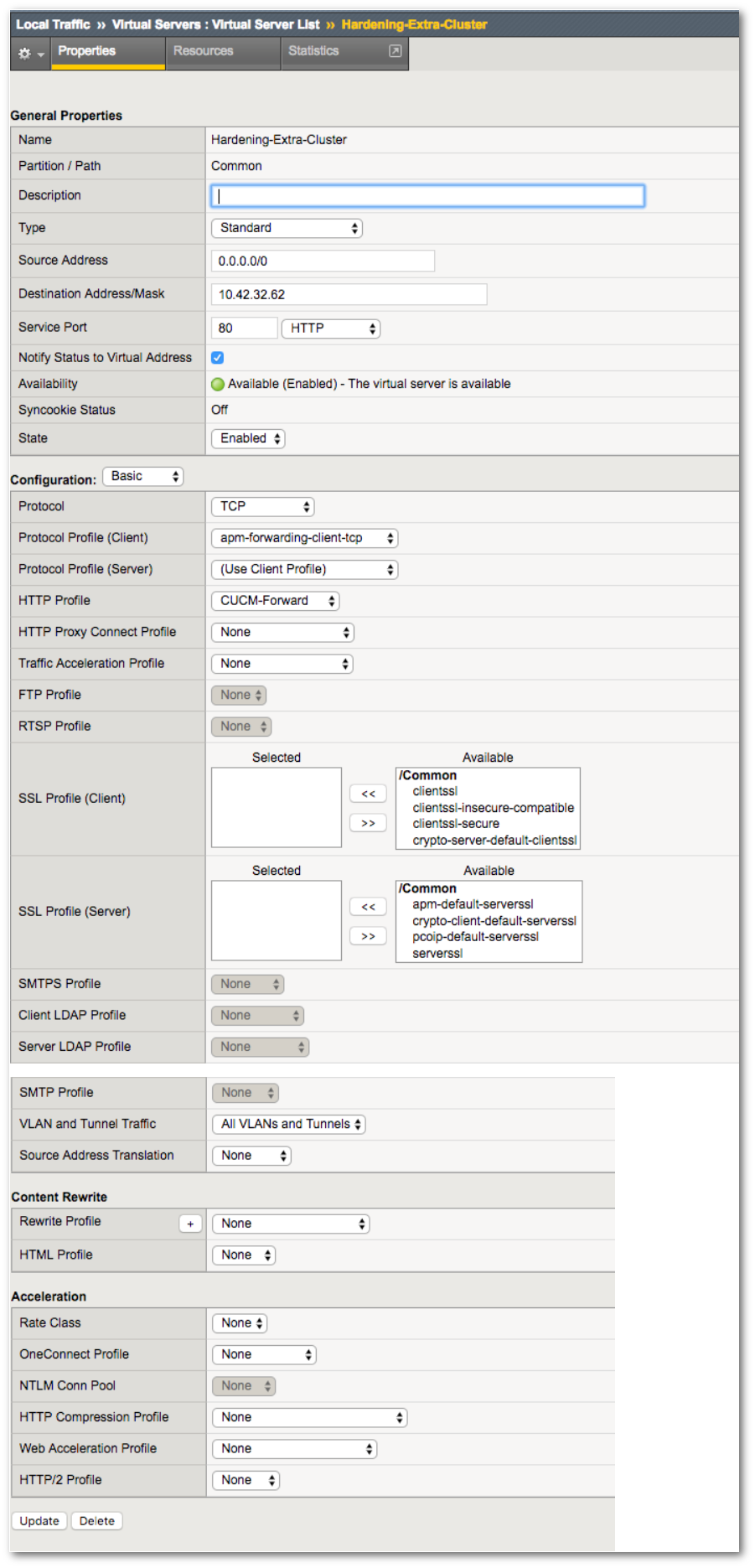This screenshot has width=755, height=1568.
Task: Change Configuration dropdown from Basic
Action: tap(142, 476)
